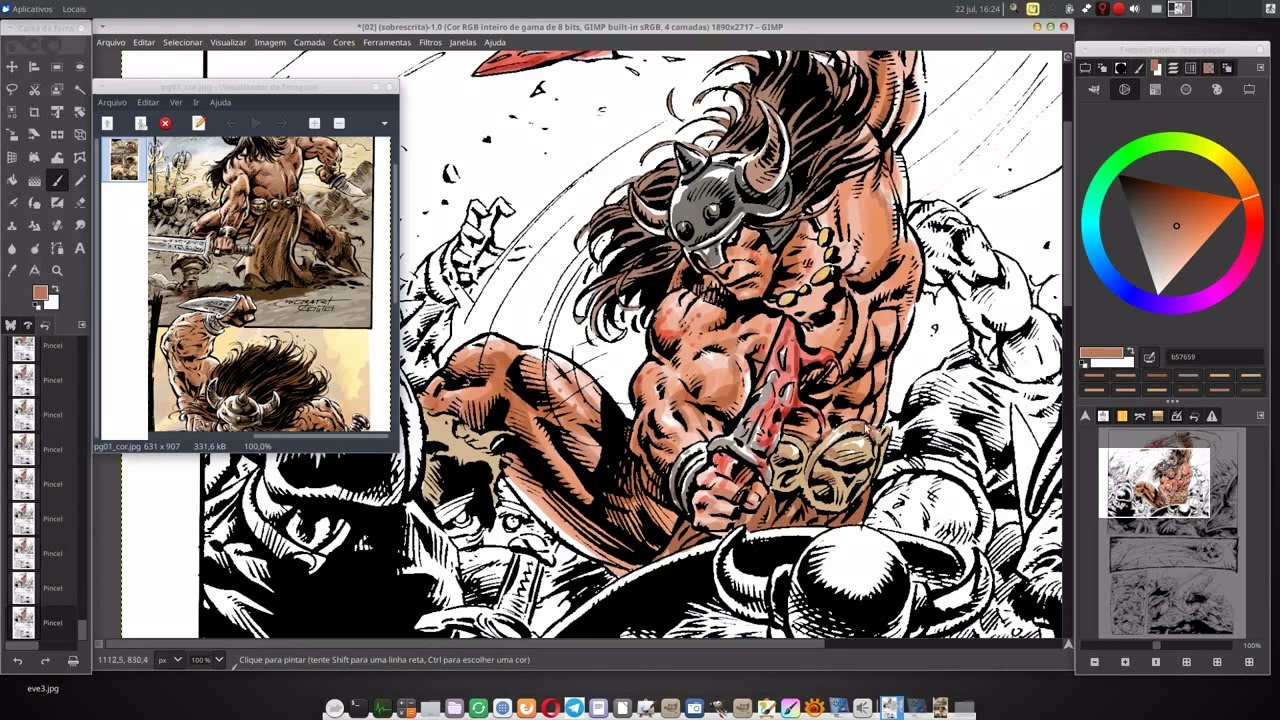This screenshot has height=720, width=1280.
Task: Open the Janelas menu
Action: pos(463,42)
